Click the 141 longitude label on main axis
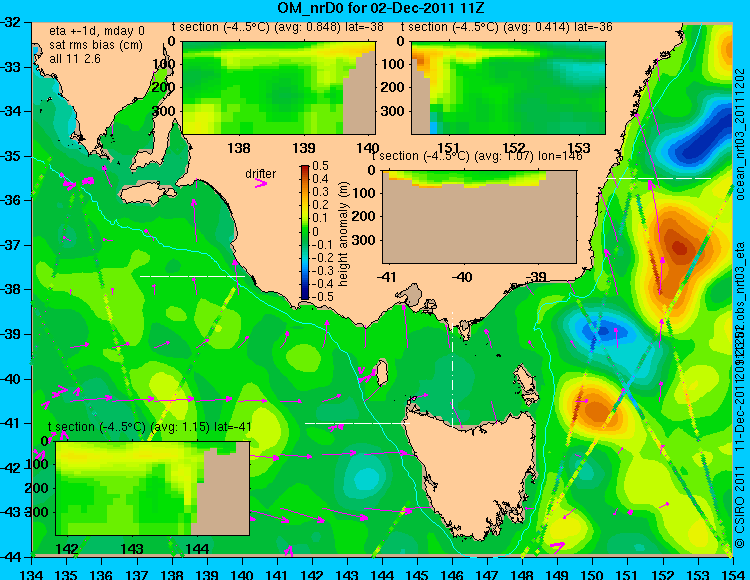This screenshot has width=750, height=580. point(277,573)
